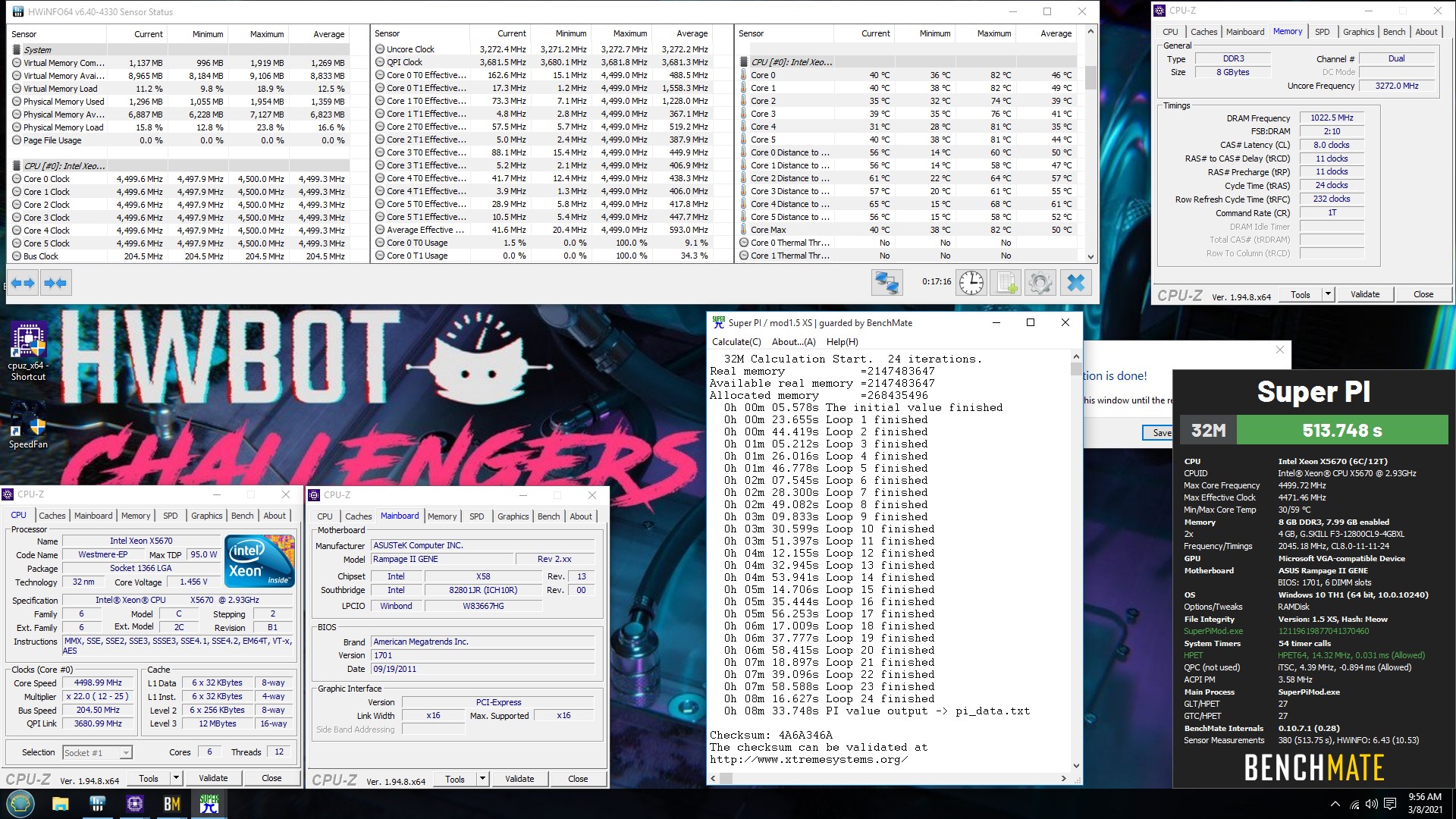
Task: Open About tab in CPU-Z Mainboard window
Action: 581,516
